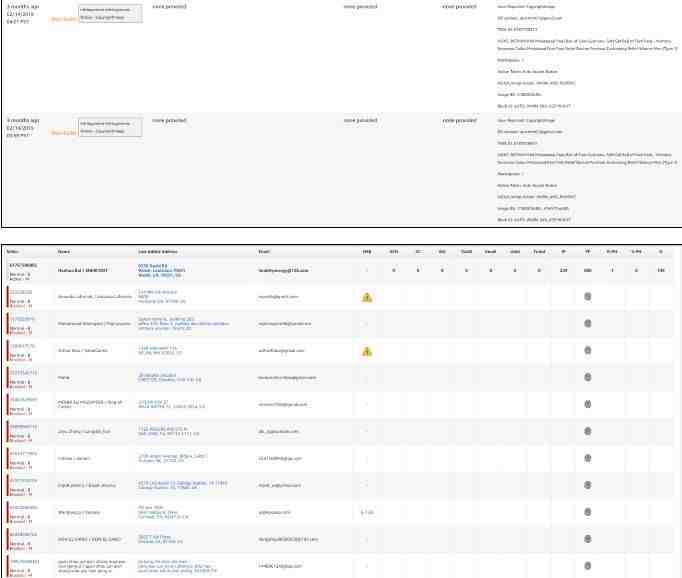Sort by the Name column header
682x578 pixels.
point(64,251)
